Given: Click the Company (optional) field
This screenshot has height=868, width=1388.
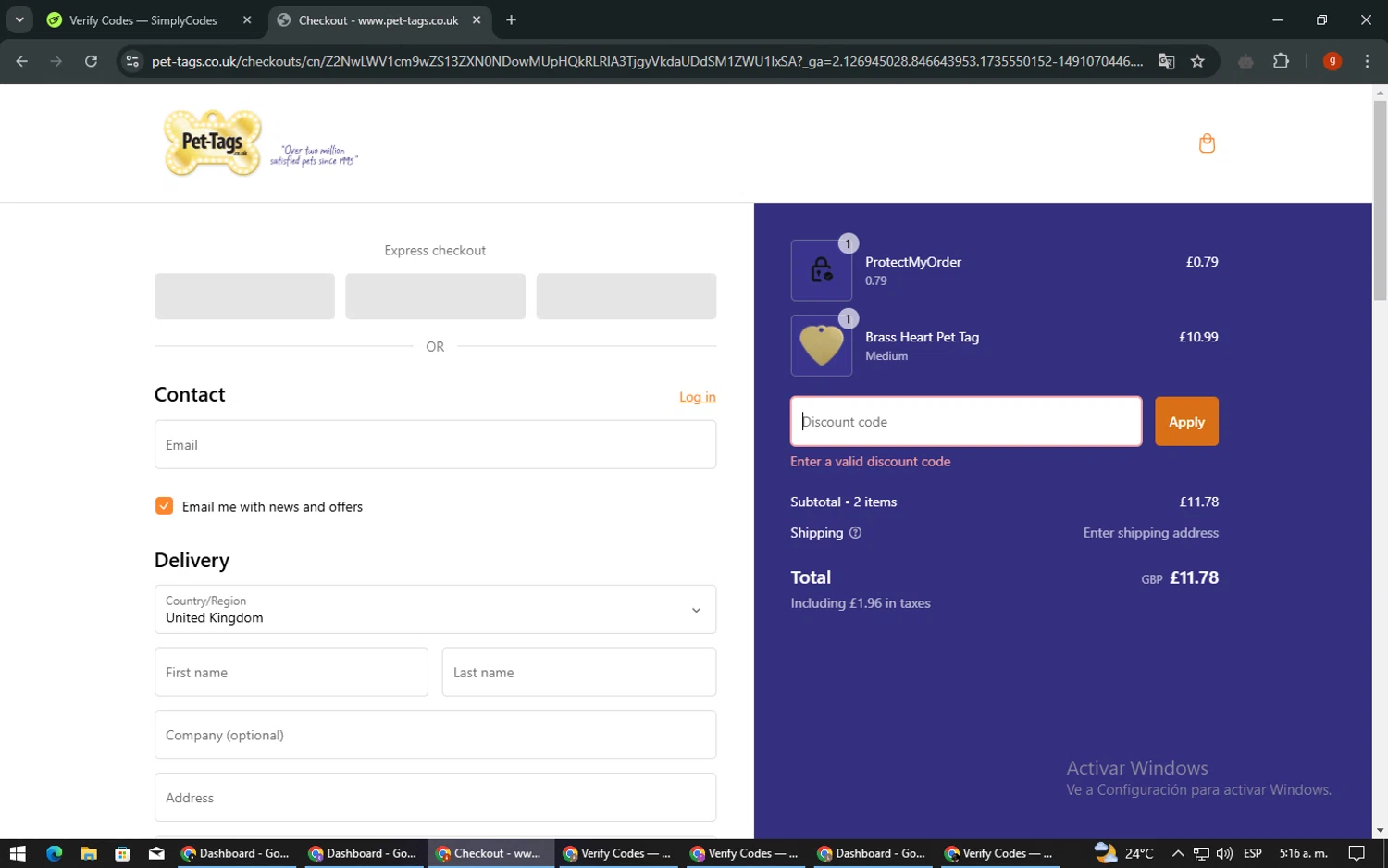Looking at the screenshot, I should (435, 735).
